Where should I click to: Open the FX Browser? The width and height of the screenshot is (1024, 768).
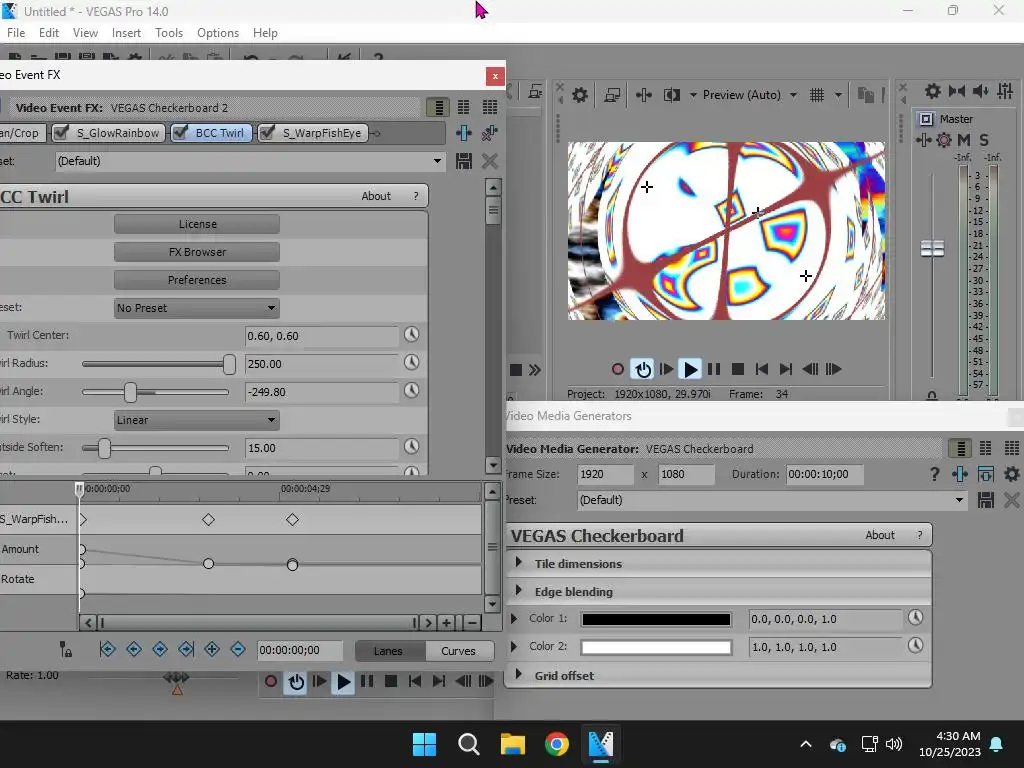coord(197,252)
